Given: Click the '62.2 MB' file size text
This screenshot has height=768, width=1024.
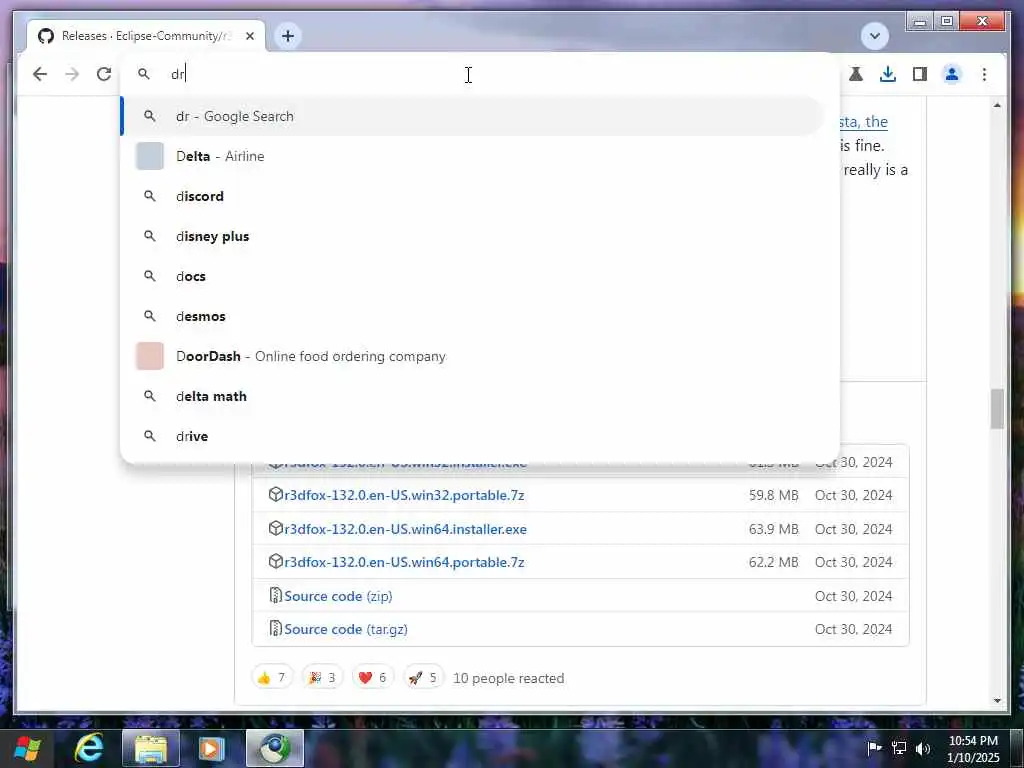Looking at the screenshot, I should tap(774, 562).
